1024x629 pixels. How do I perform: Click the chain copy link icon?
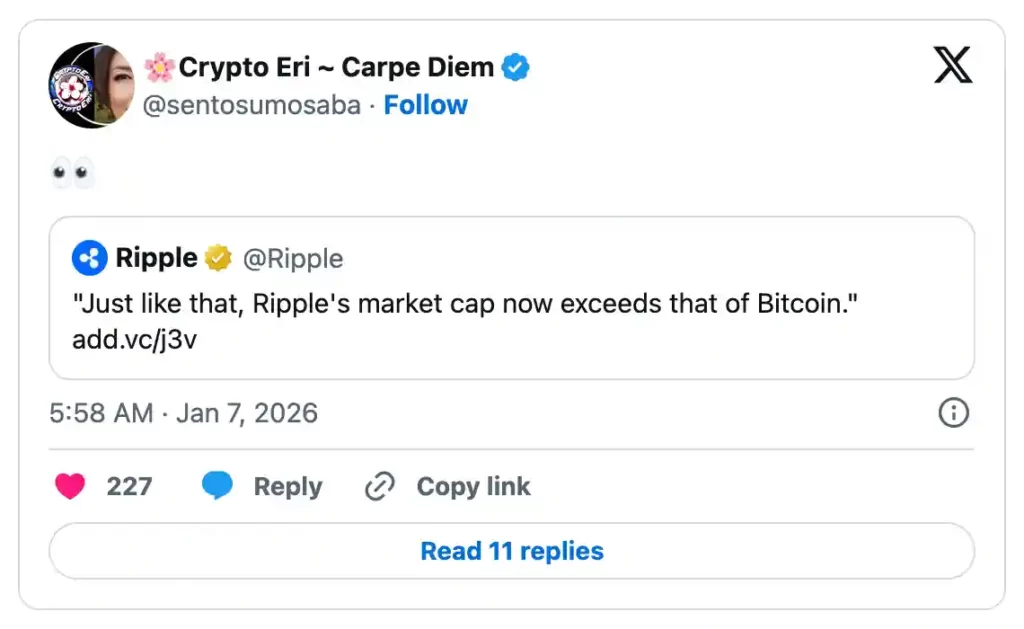click(380, 487)
